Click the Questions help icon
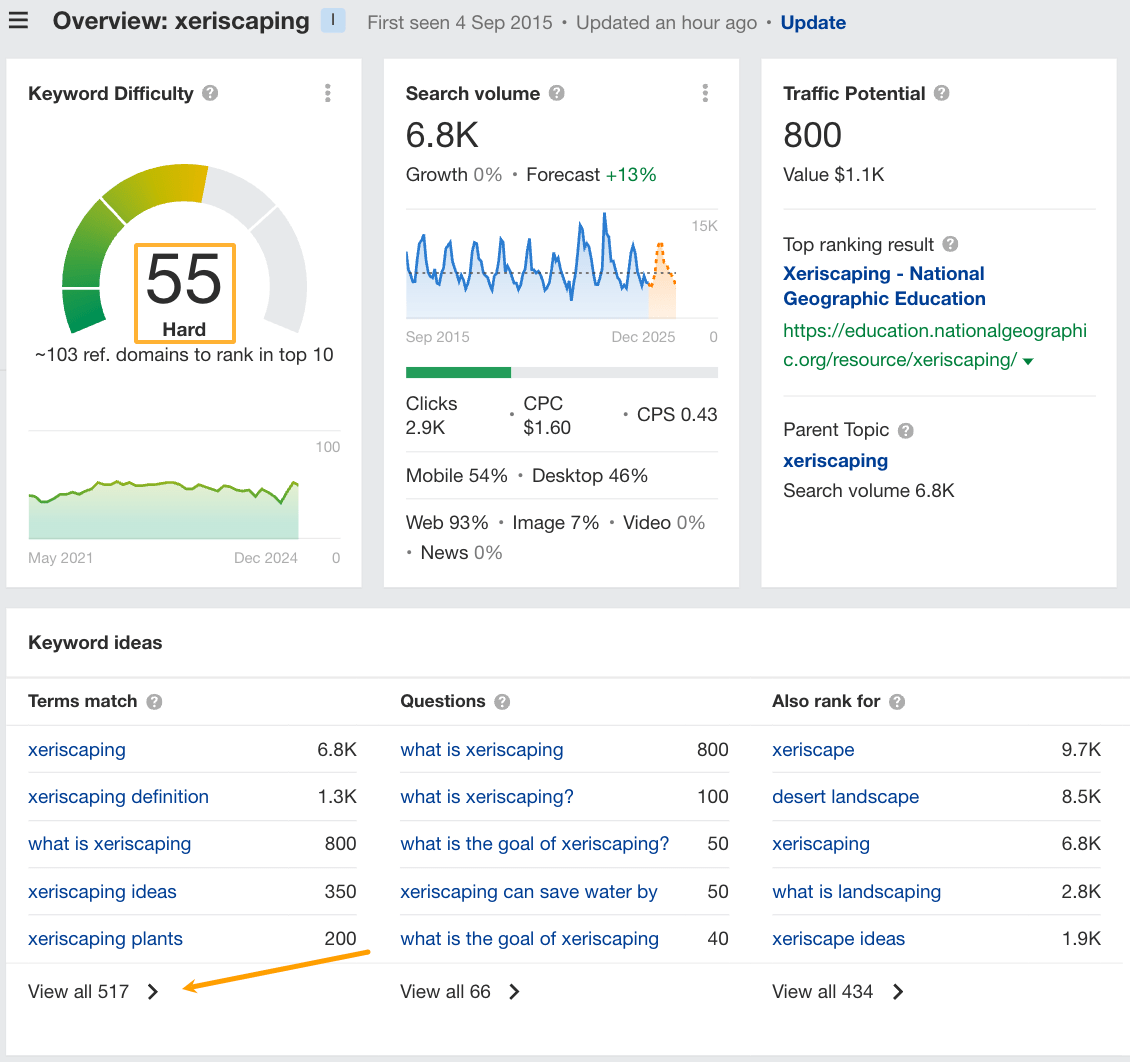Screen dimensions: 1130x1062 point(502,701)
